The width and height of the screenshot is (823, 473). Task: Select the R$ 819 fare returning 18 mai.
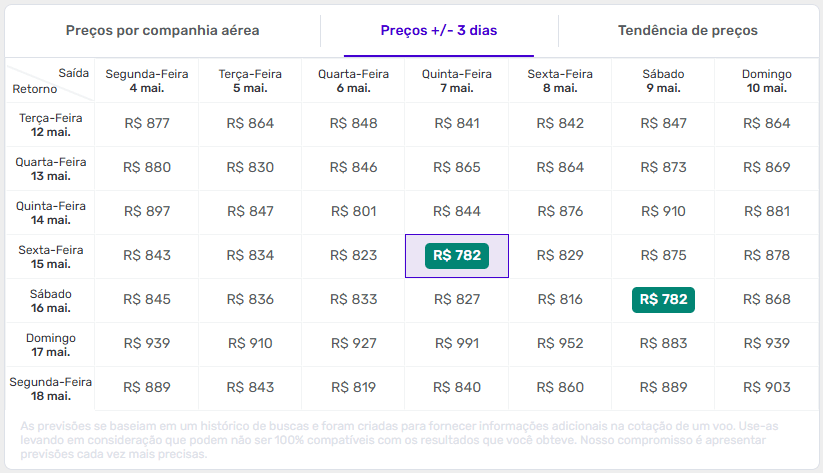coord(354,388)
